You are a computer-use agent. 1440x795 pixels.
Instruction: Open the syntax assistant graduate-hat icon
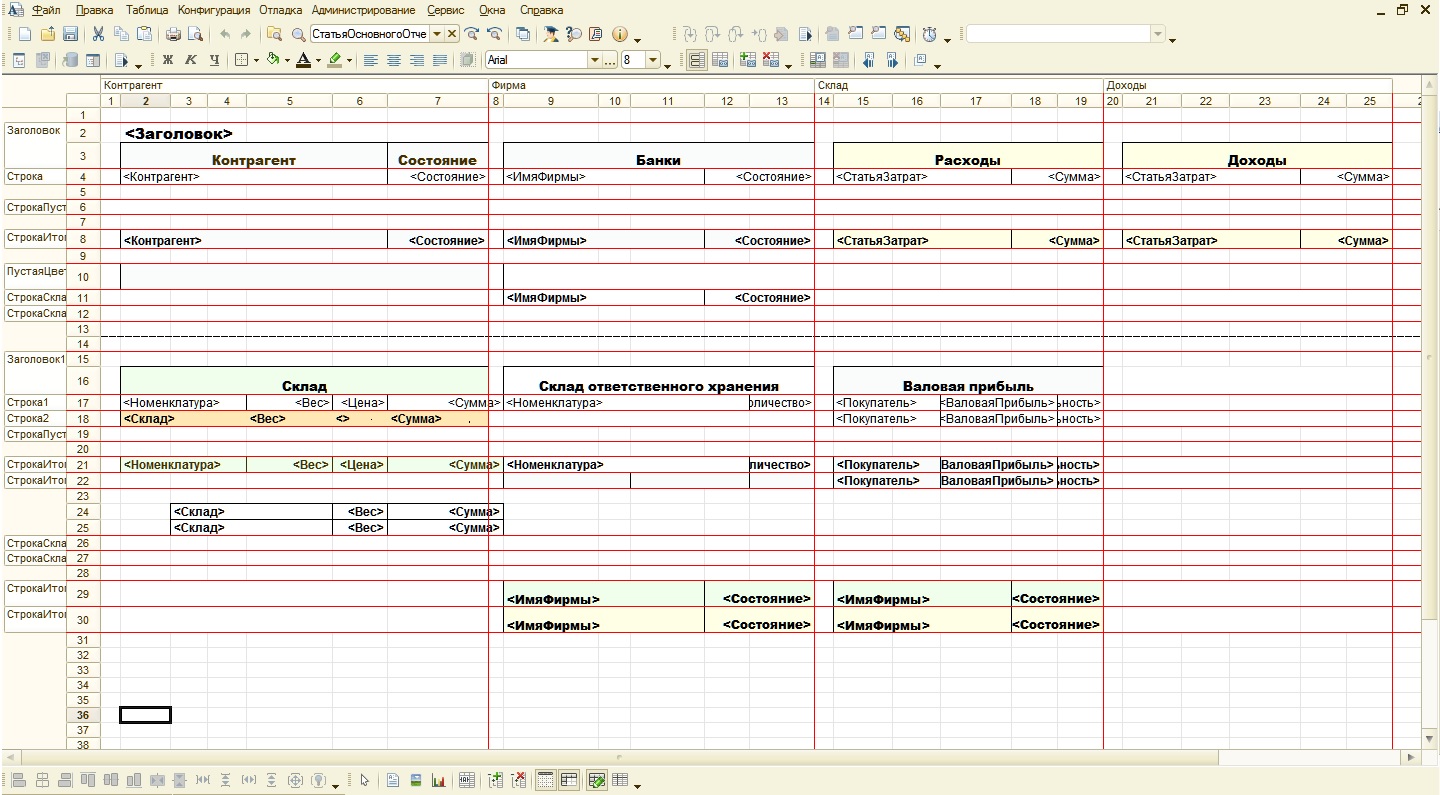[x=549, y=35]
